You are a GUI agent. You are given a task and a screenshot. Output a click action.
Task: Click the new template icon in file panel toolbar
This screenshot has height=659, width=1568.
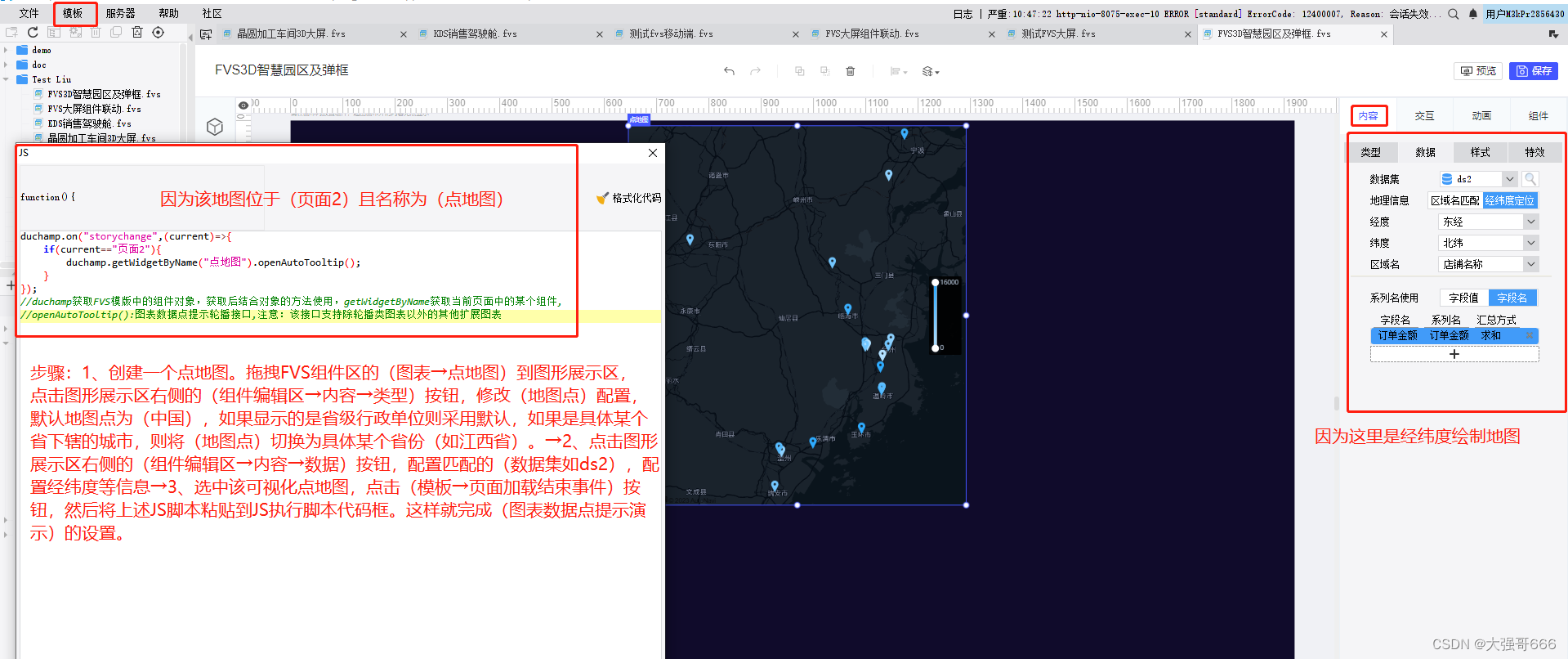[x=11, y=33]
